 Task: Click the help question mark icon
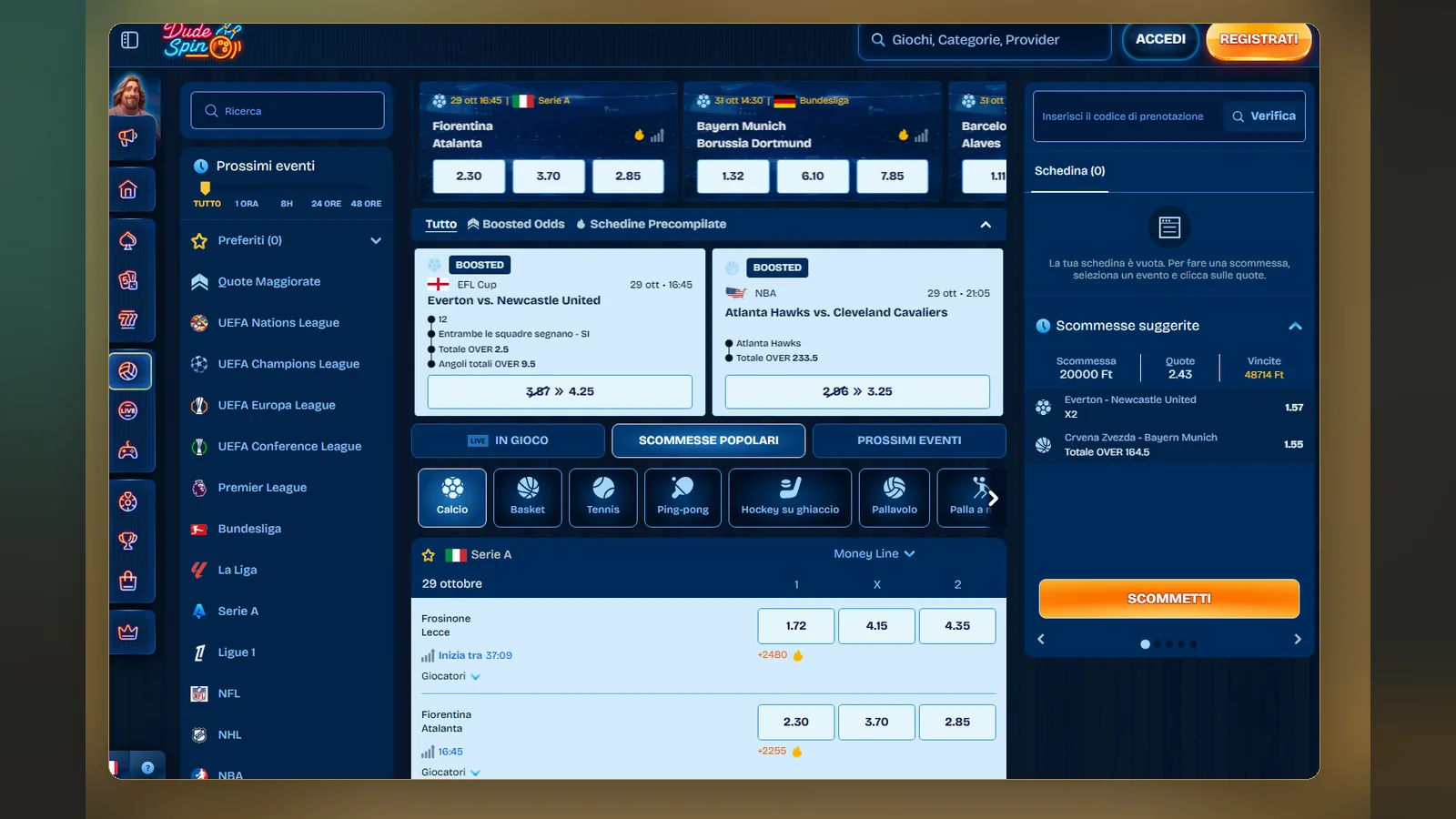[x=147, y=767]
